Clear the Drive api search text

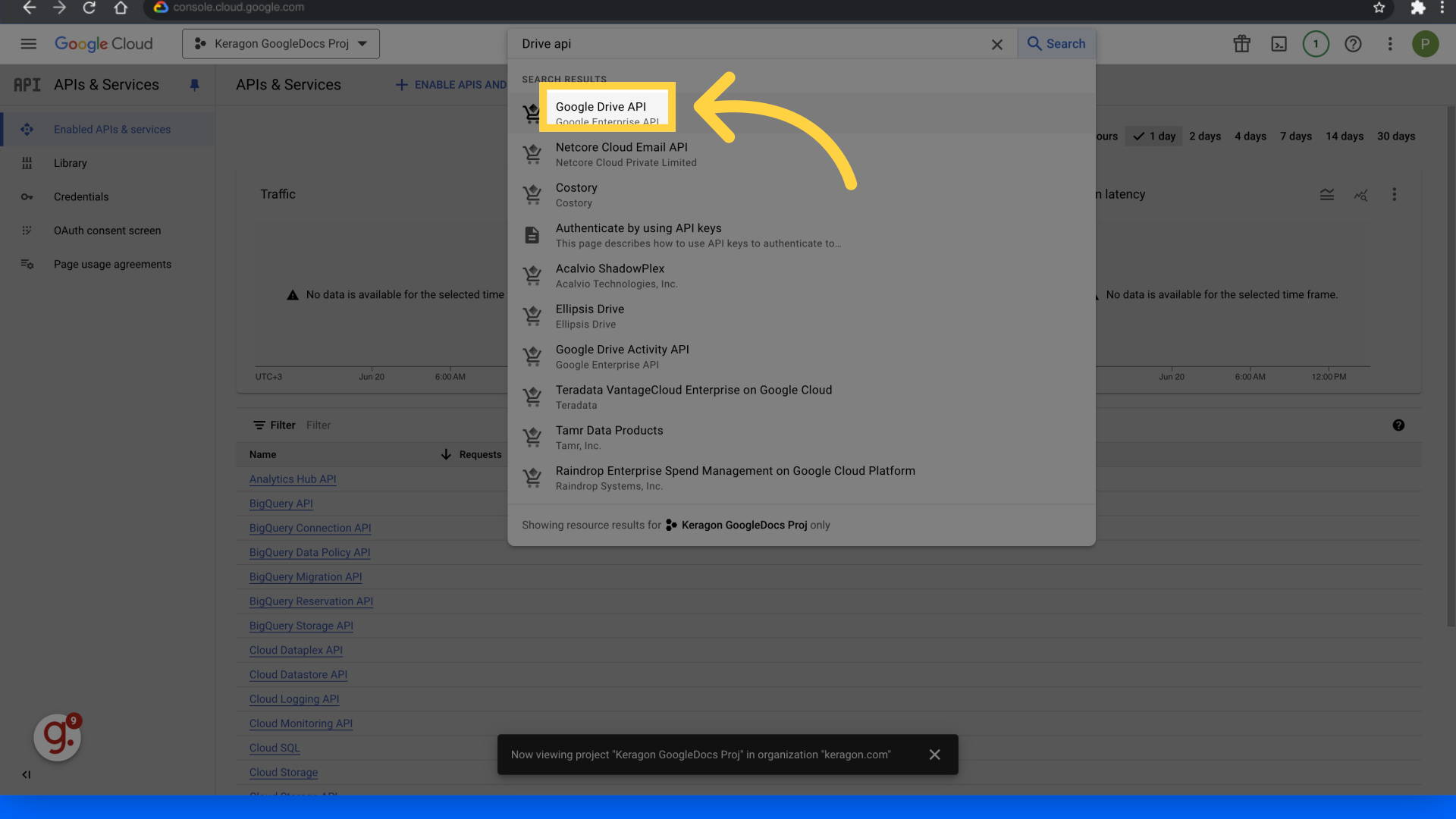pyautogui.click(x=996, y=45)
